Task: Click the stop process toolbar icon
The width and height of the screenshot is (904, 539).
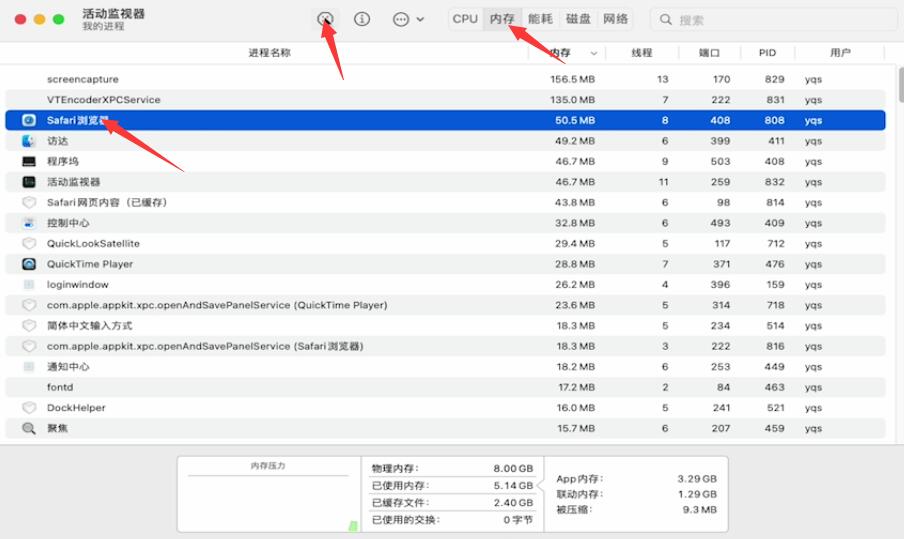Action: coord(325,19)
